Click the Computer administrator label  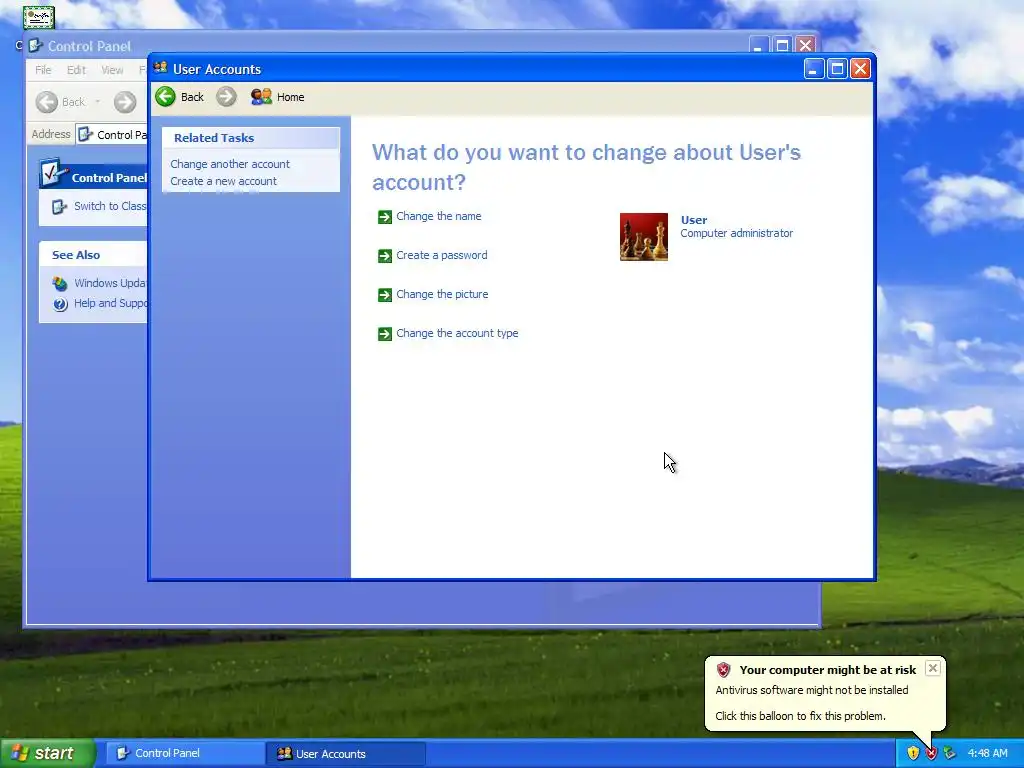737,233
